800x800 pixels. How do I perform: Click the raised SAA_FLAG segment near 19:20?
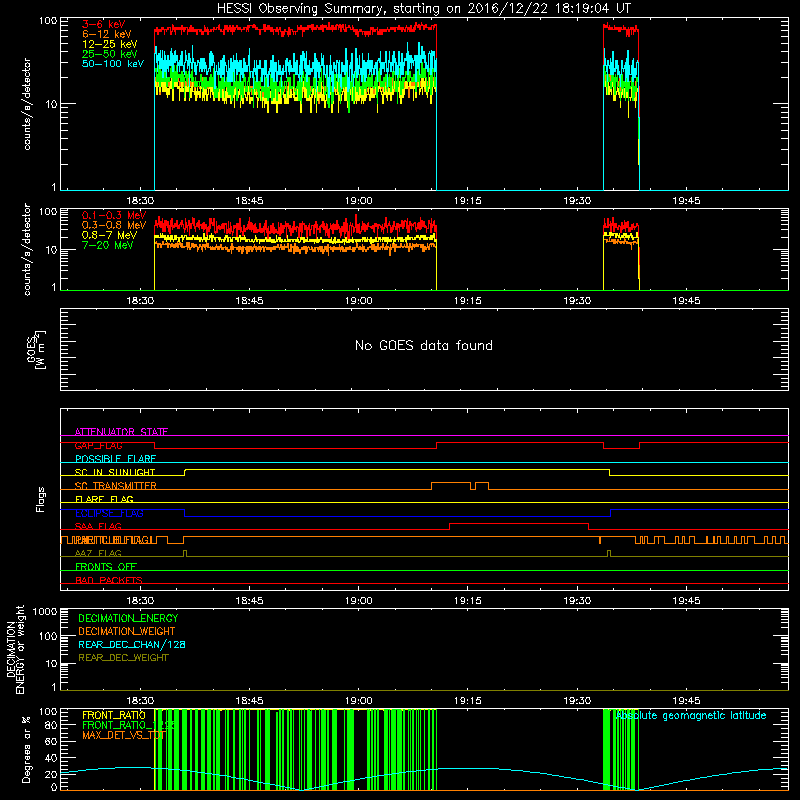click(519, 523)
